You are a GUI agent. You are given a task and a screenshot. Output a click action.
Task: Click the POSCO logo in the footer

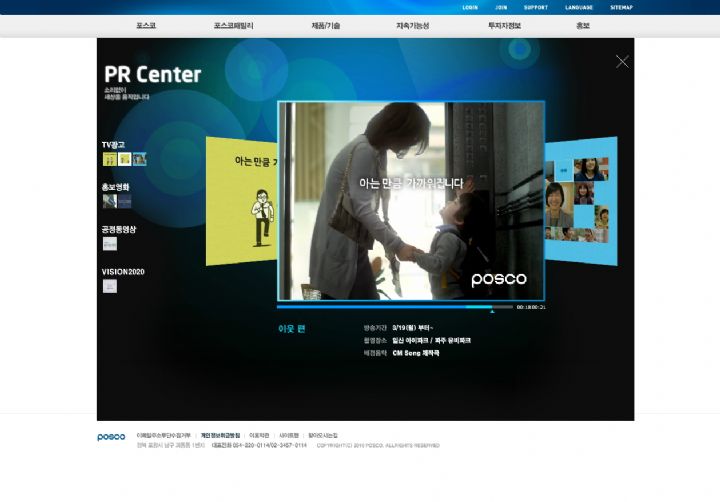click(111, 437)
